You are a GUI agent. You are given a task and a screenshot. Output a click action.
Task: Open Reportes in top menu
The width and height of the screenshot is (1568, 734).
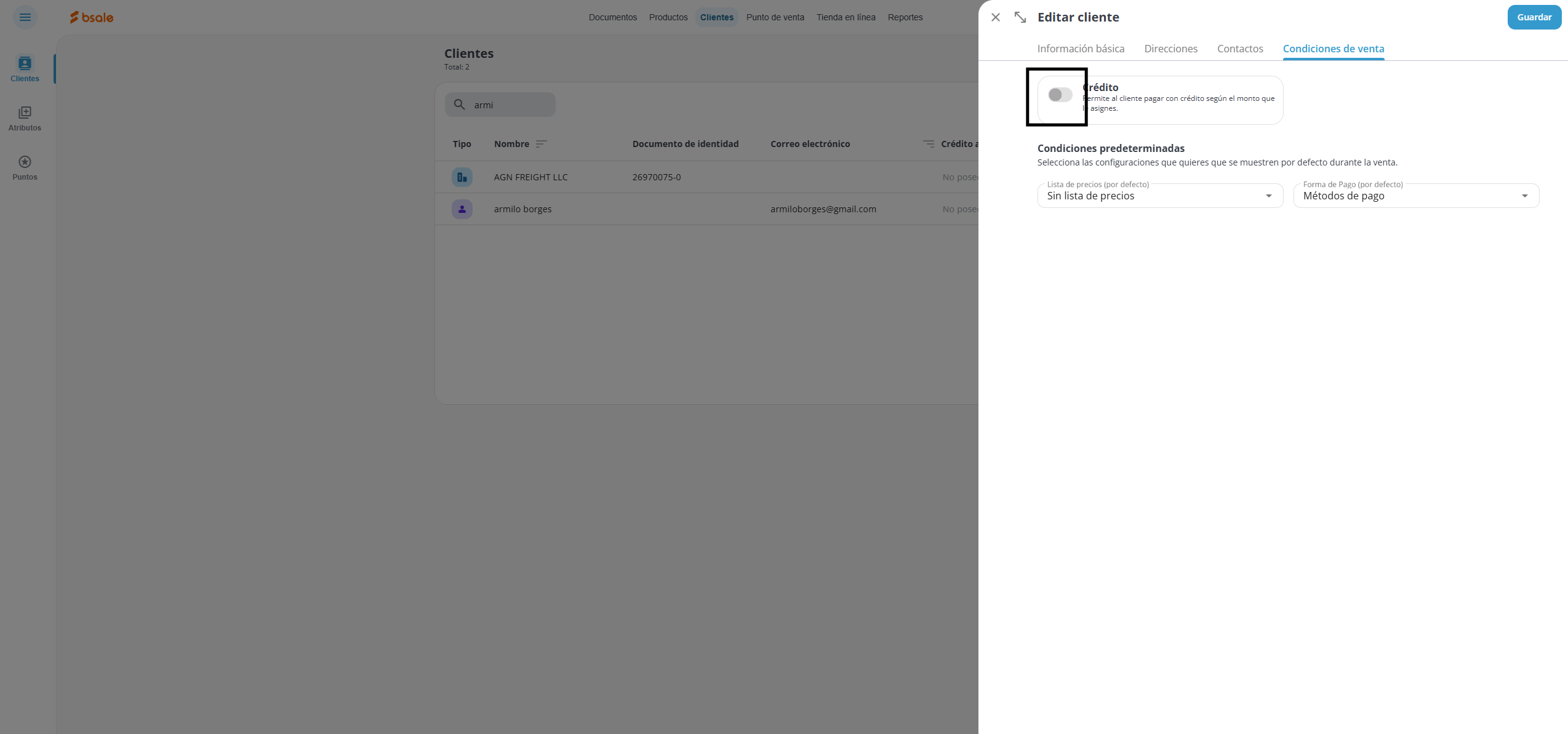[x=905, y=17]
